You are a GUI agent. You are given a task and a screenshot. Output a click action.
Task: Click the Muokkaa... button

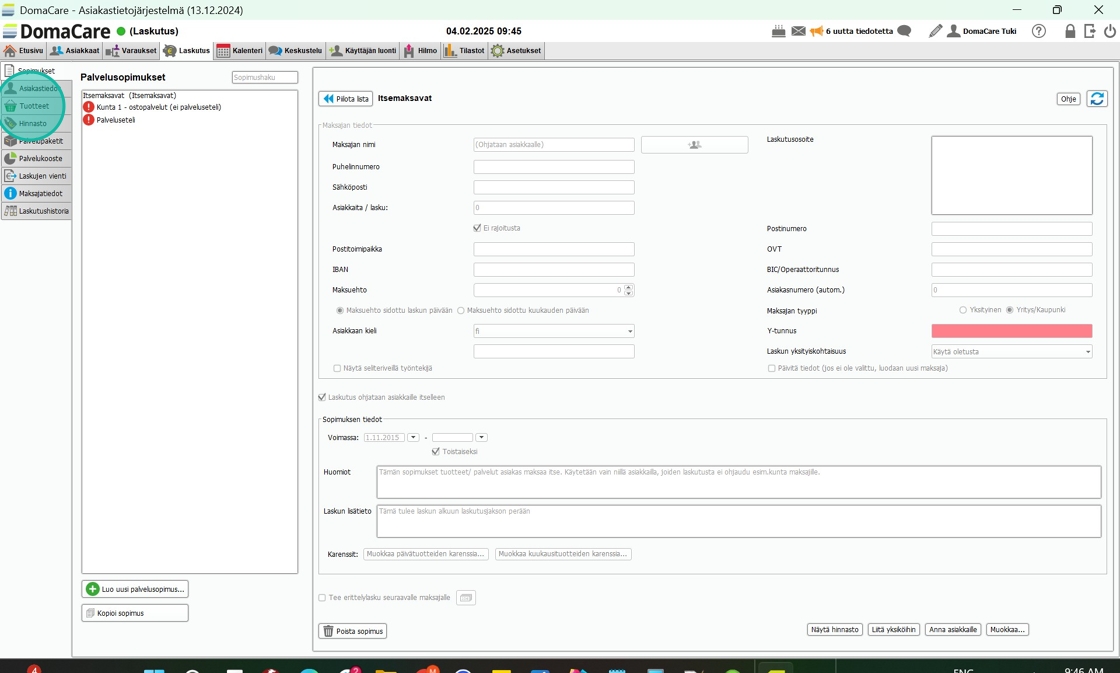click(x=1008, y=629)
